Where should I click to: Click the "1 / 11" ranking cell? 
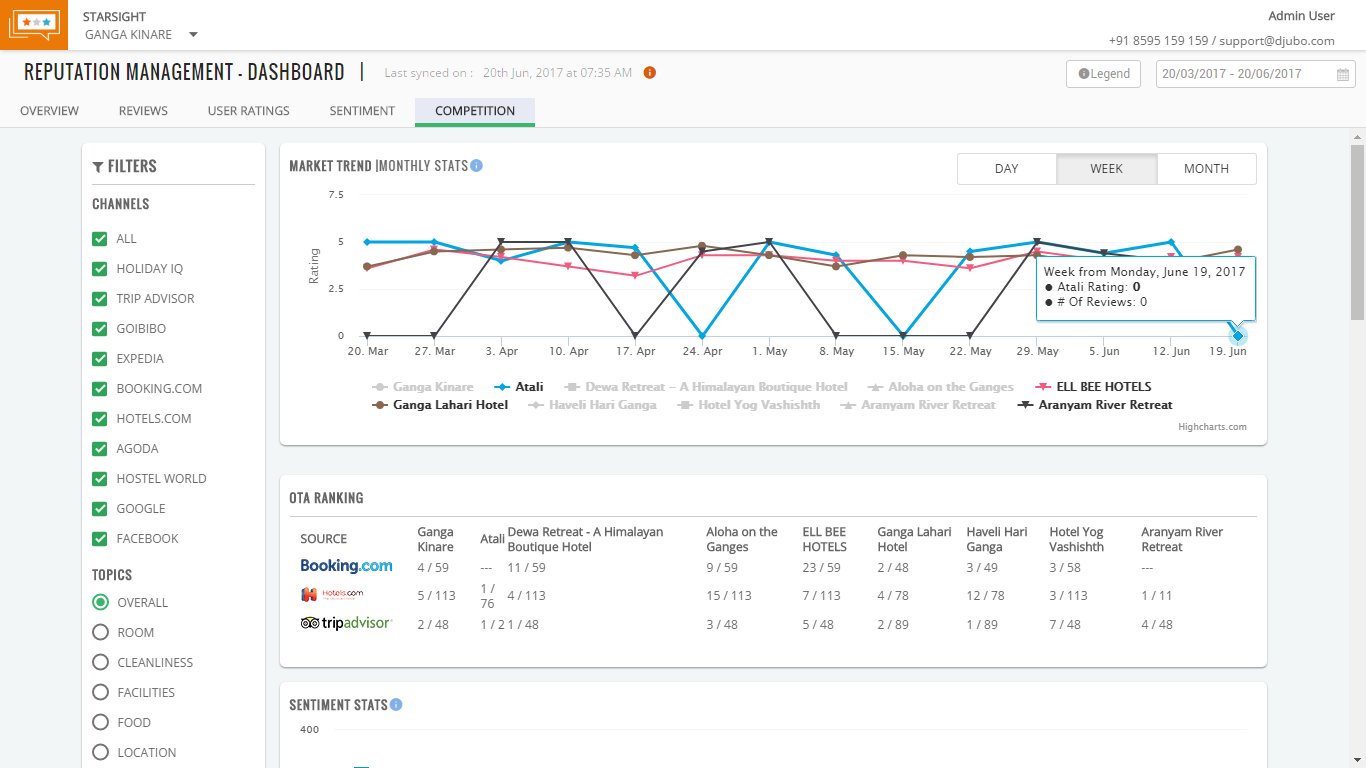[1158, 596]
